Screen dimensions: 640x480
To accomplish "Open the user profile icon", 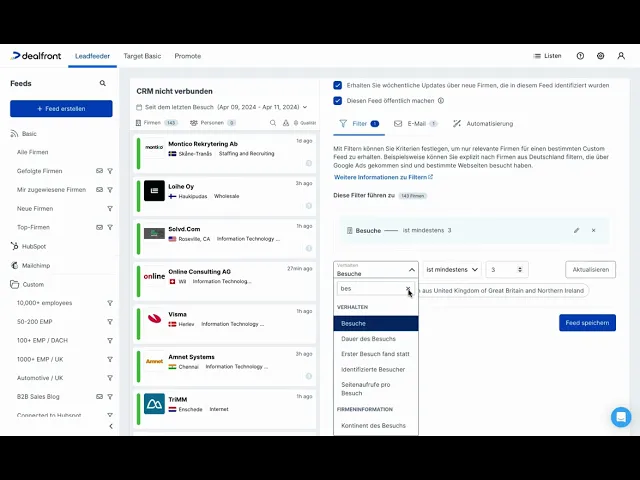I will (621, 56).
